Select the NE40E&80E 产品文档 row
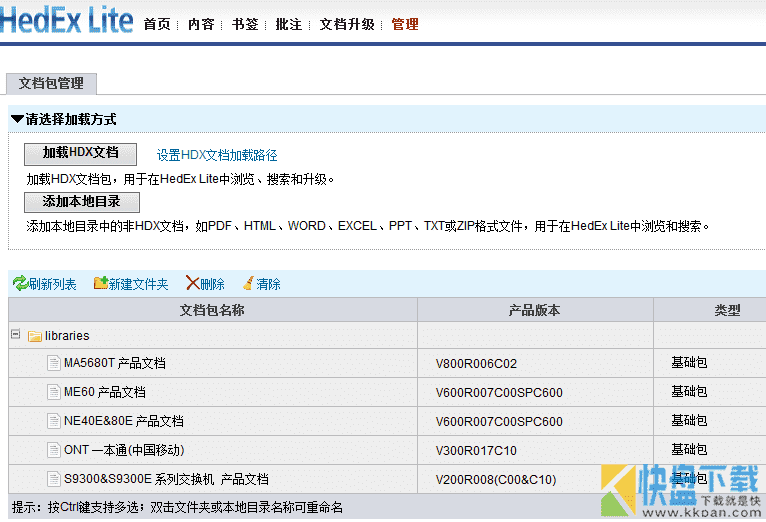This screenshot has height=522, width=766. coord(387,421)
